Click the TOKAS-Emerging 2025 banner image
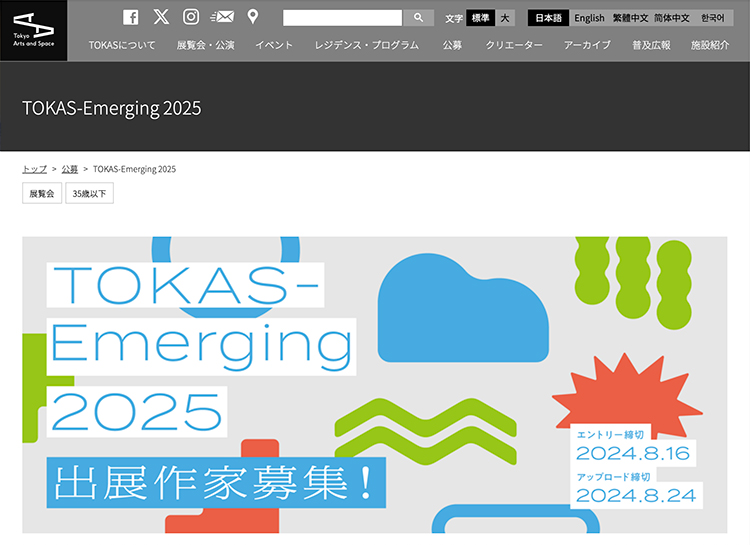Image resolution: width=750 pixels, height=545 pixels. click(375, 385)
